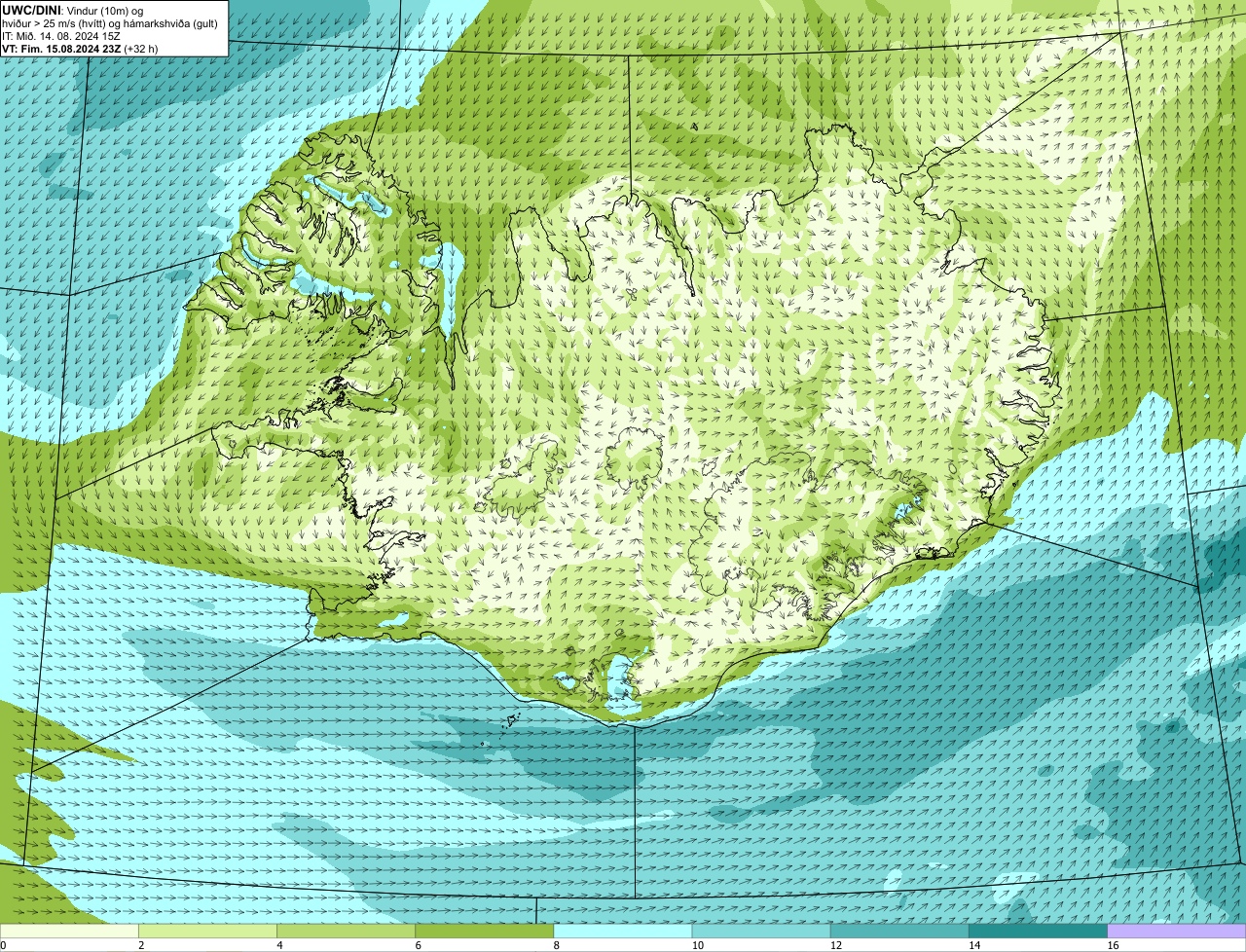1246x952 pixels.
Task: Click the "IT: Mið. 14. 08. 2024 15Z" line
Action: pos(61,35)
